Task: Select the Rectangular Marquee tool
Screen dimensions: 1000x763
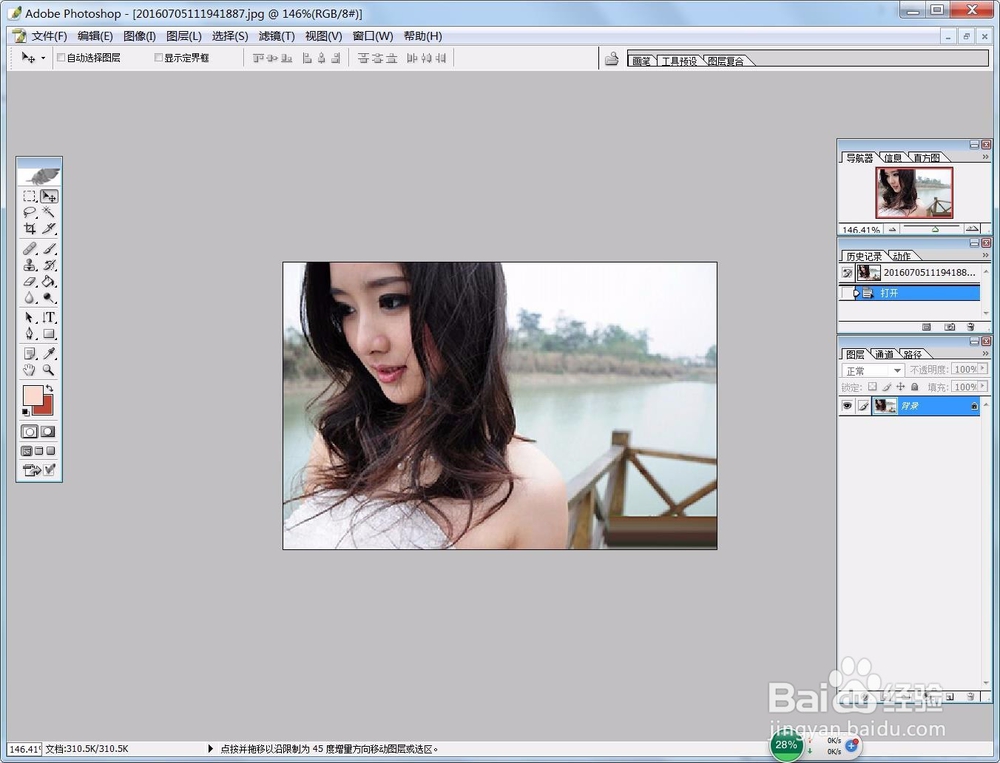Action: [x=29, y=196]
